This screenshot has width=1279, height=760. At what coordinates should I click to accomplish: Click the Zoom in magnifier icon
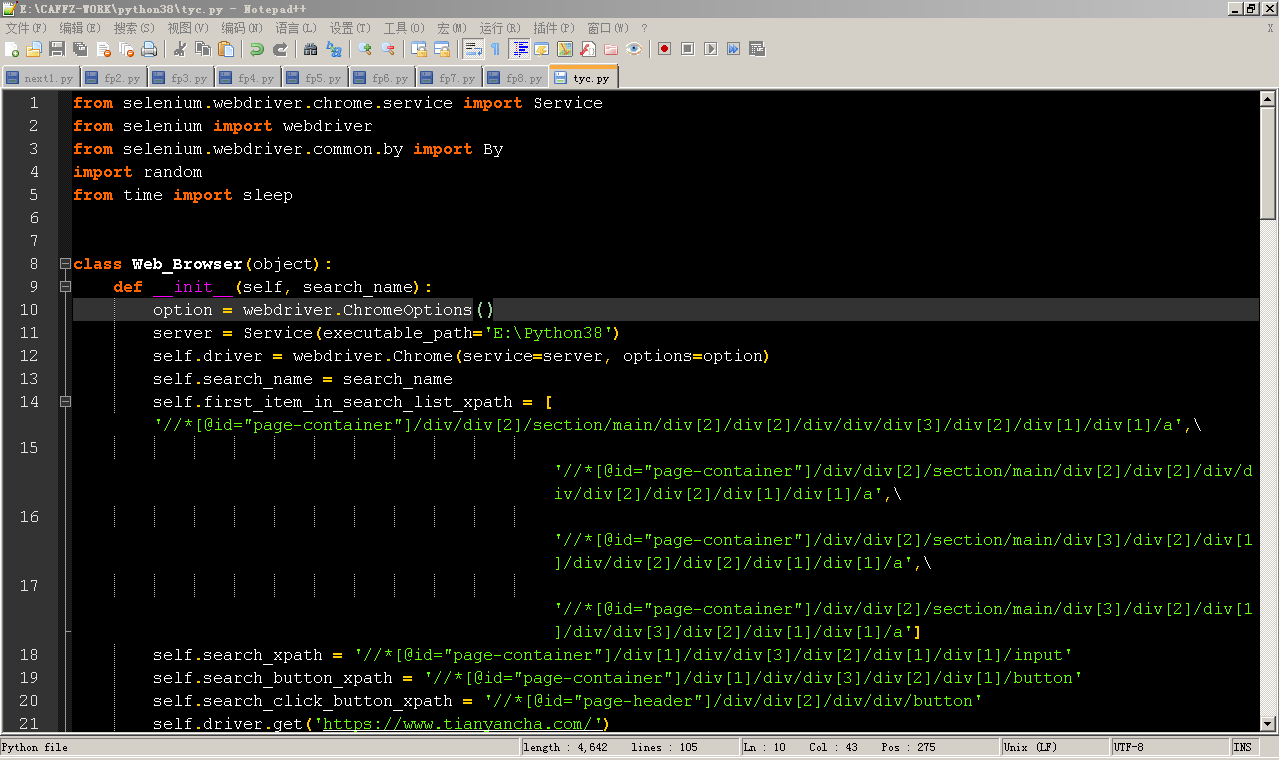(x=365, y=49)
